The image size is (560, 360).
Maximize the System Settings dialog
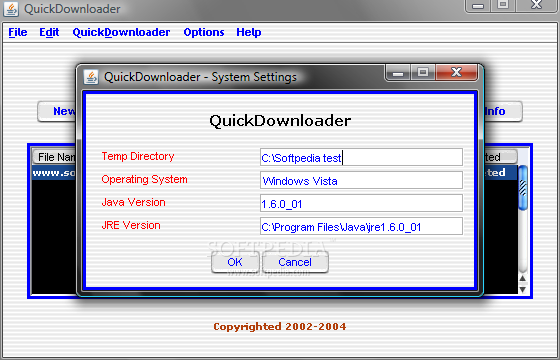click(x=423, y=73)
